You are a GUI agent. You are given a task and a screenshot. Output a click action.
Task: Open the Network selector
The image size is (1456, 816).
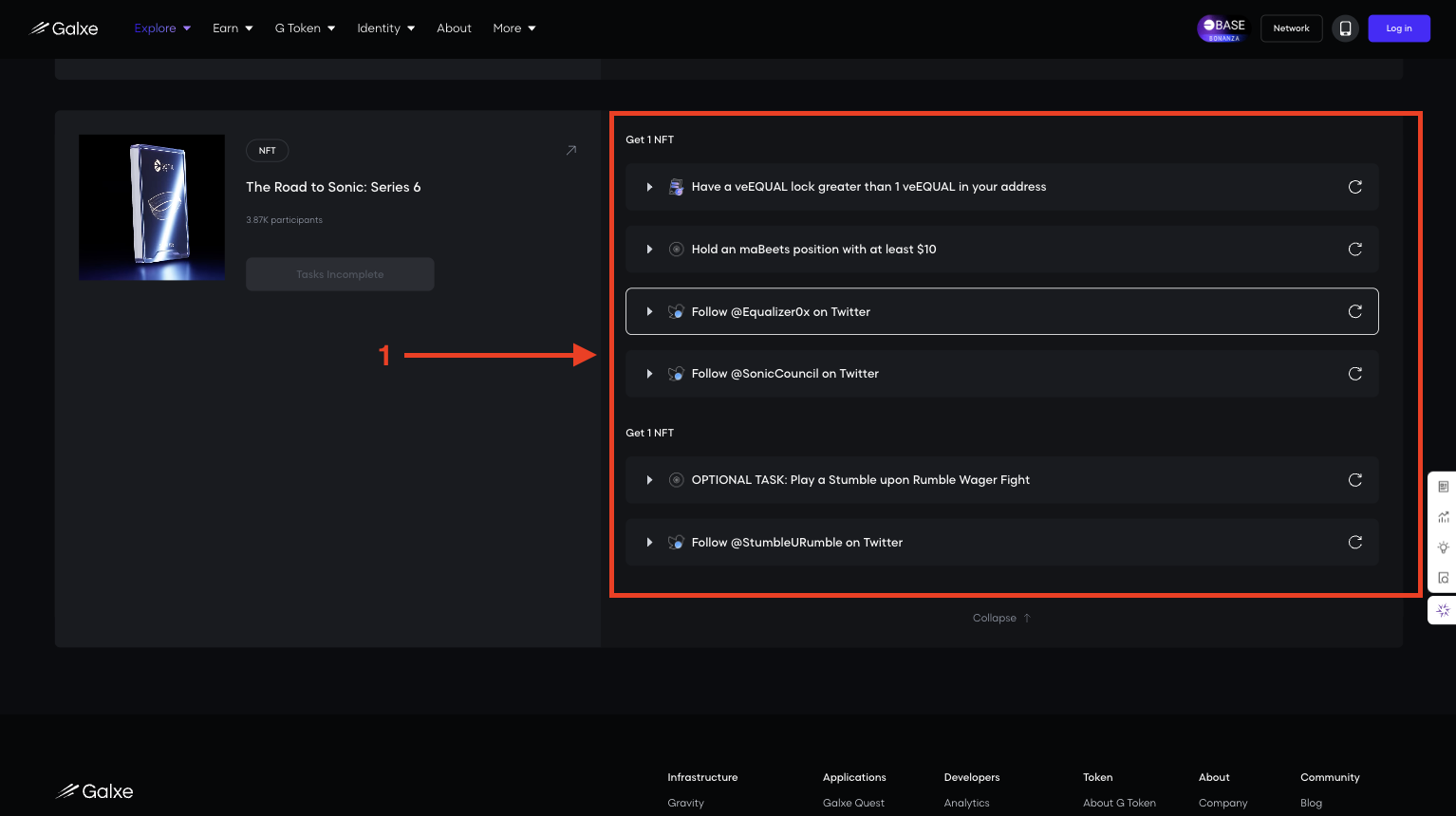point(1291,28)
